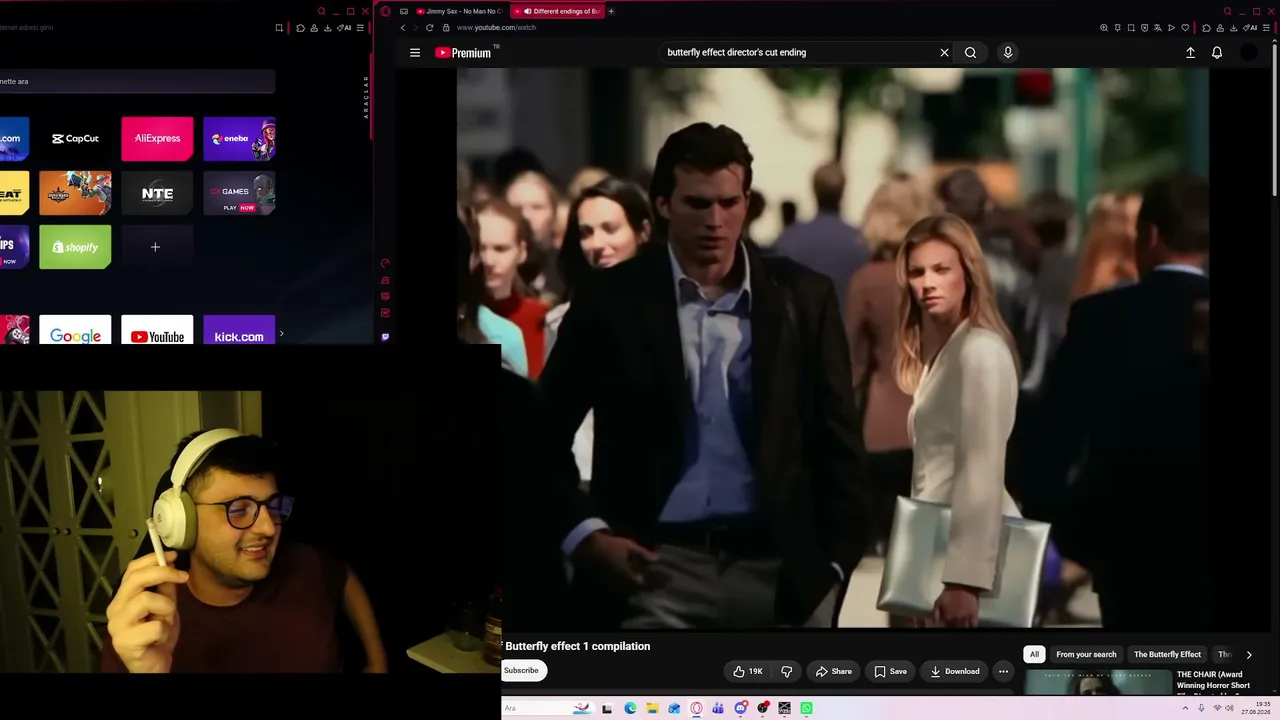Open the eneba speed dial tile
The height and width of the screenshot is (720, 1280).
coord(239,139)
